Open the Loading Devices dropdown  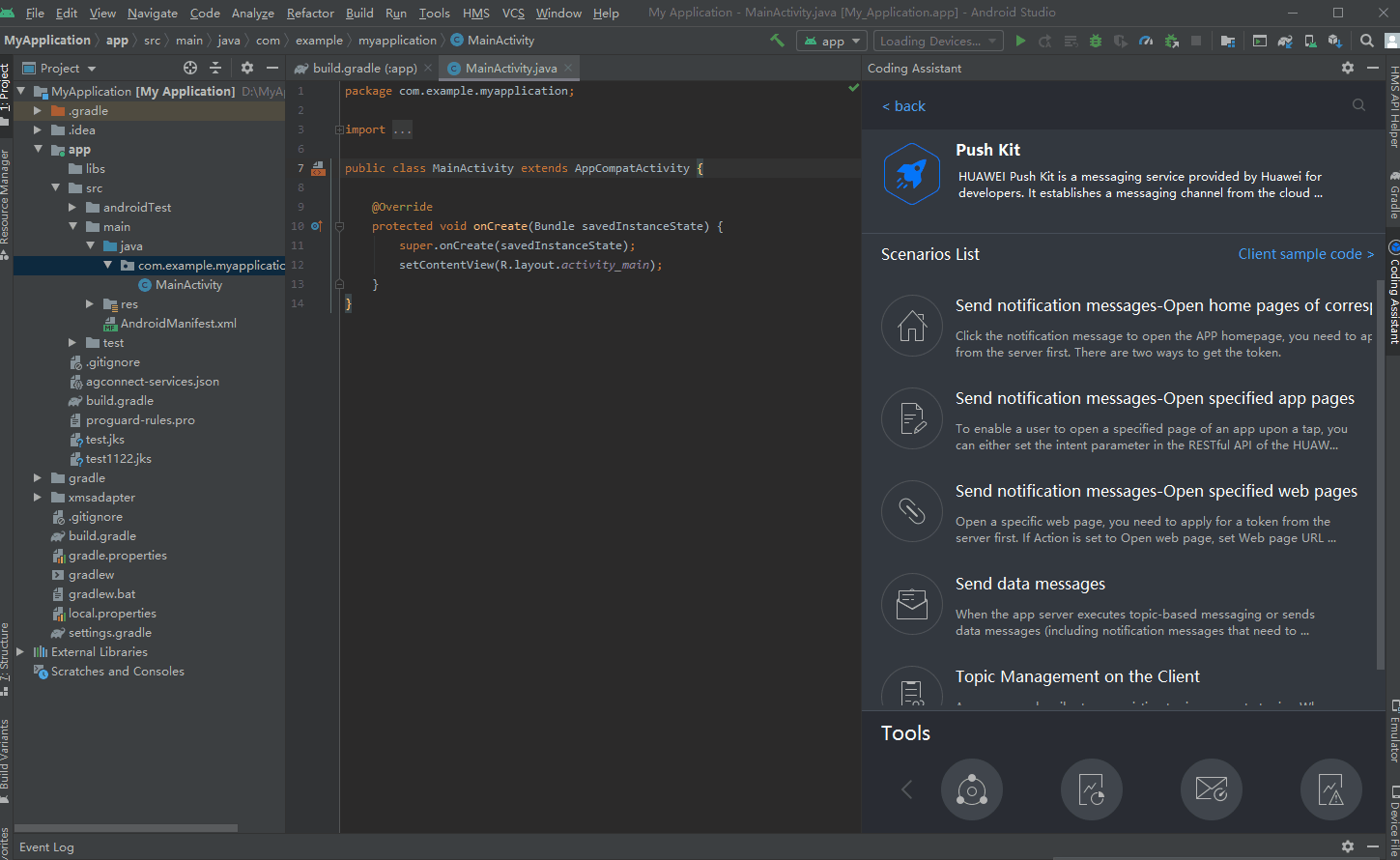click(937, 41)
